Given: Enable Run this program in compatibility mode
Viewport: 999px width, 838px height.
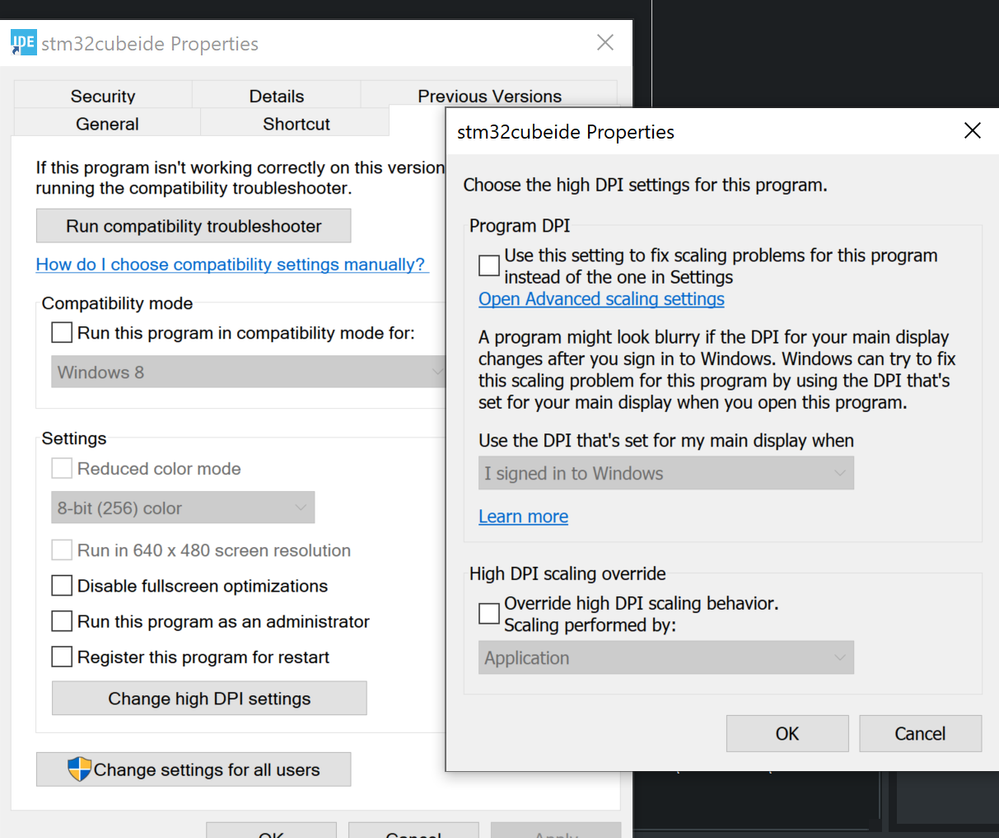Looking at the screenshot, I should tap(62, 333).
